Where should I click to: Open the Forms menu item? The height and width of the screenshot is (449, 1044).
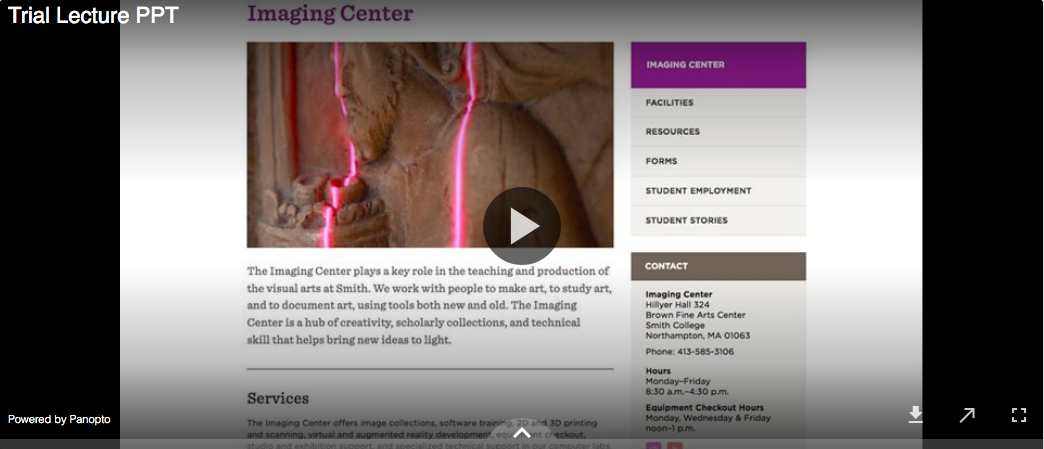[718, 161]
